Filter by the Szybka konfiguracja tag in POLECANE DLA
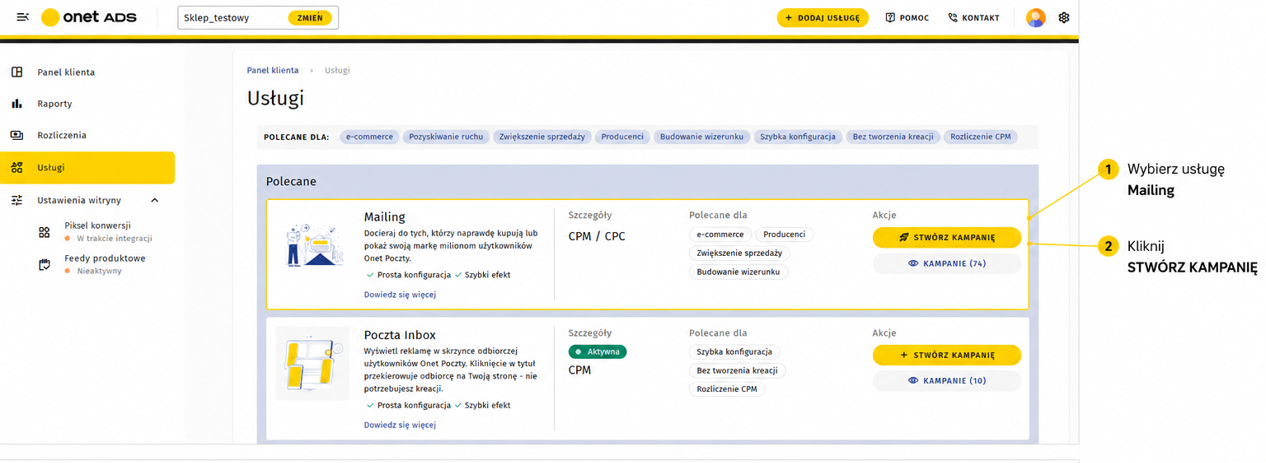Image resolution: width=1266 pixels, height=463 pixels. (798, 137)
